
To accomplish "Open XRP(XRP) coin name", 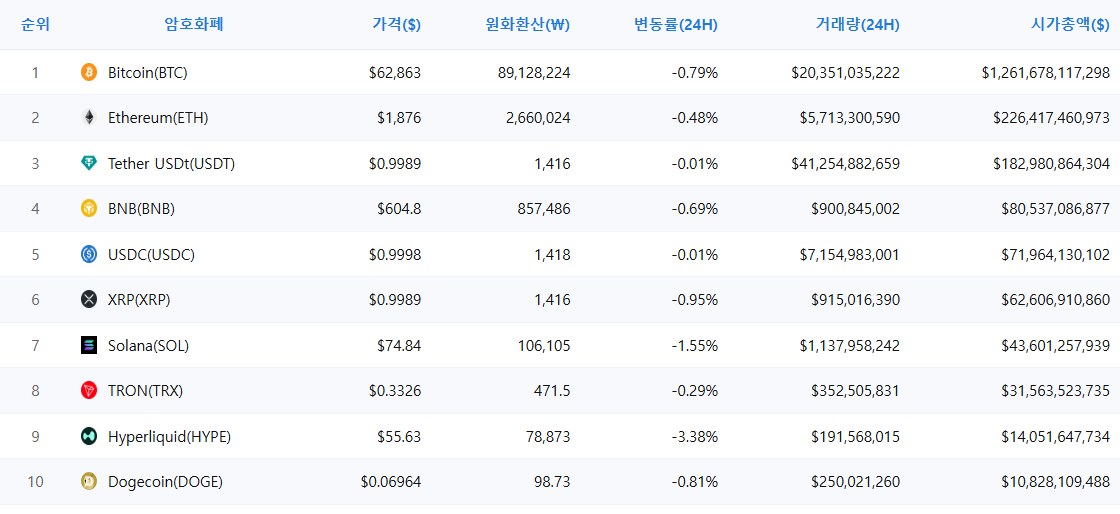I will pyautogui.click(x=139, y=300).
